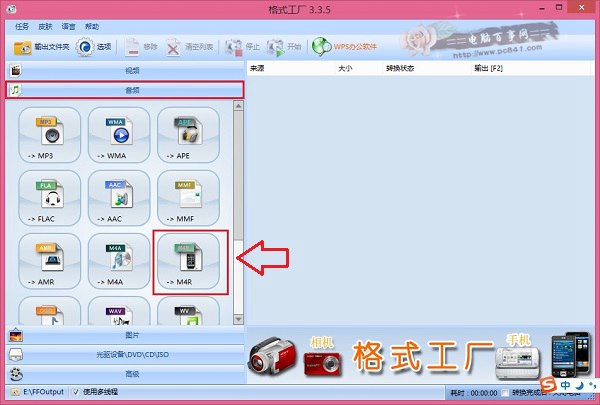Click the moon icon on the IME bar
The width and height of the screenshot is (600, 405).
point(579,385)
